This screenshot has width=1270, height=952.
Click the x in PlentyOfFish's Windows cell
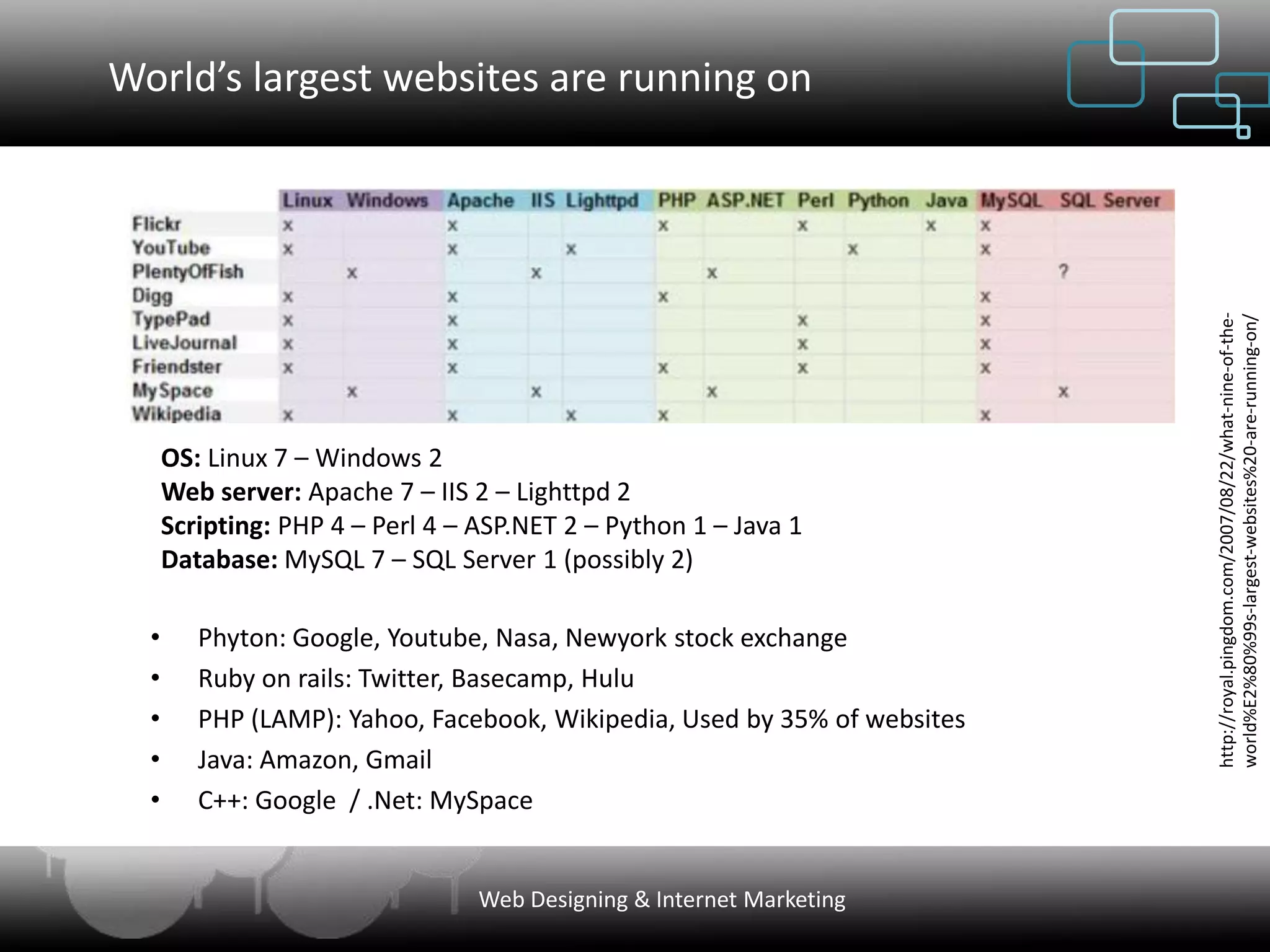[352, 273]
